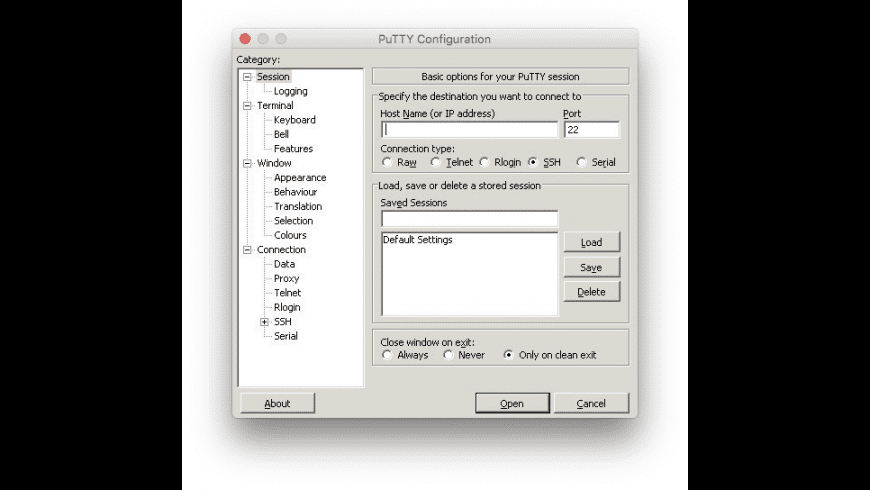The image size is (870, 490).
Task: Save the current session
Action: [591, 267]
